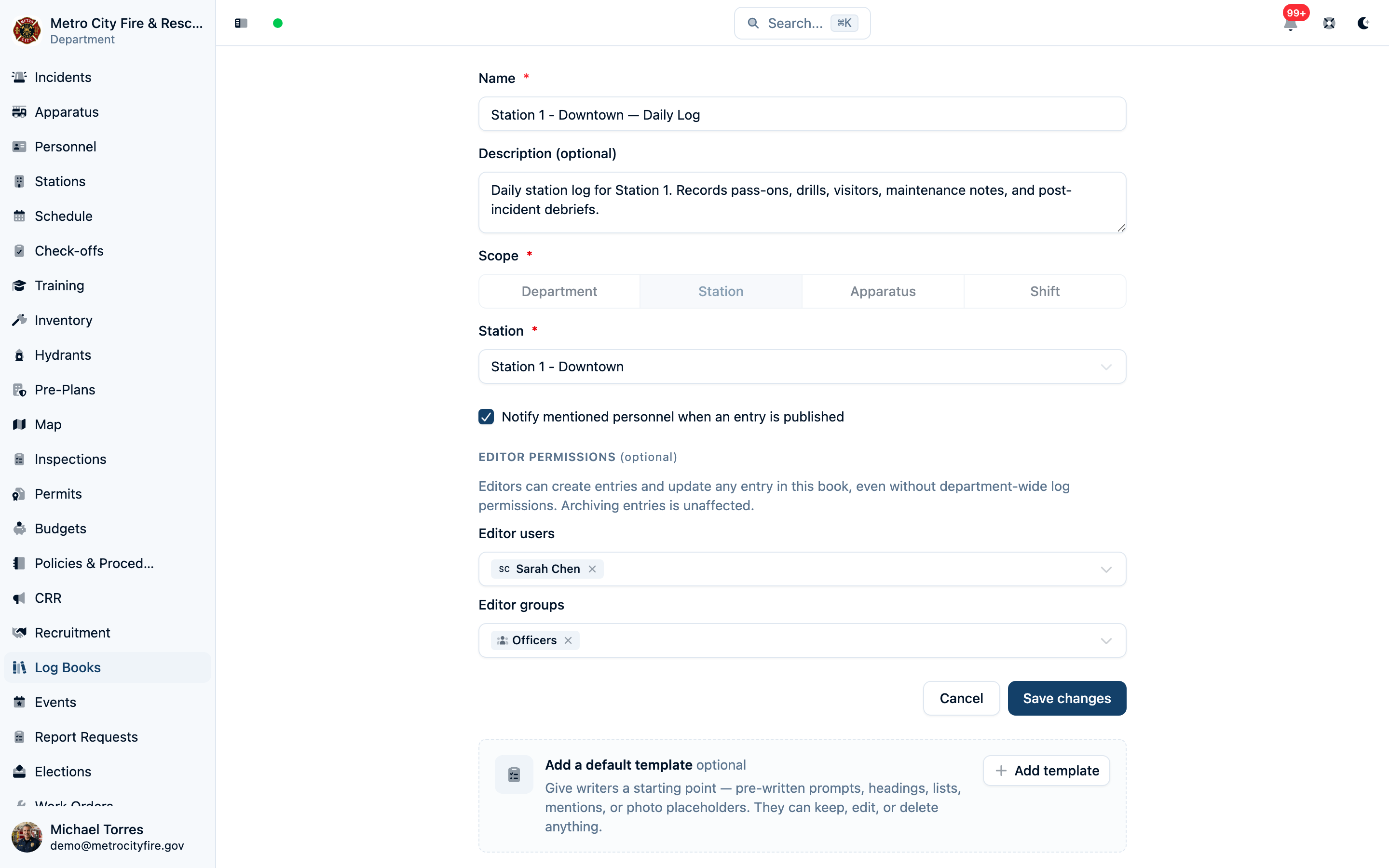Go to Schedule page
The image size is (1389, 868).
(x=108, y=216)
